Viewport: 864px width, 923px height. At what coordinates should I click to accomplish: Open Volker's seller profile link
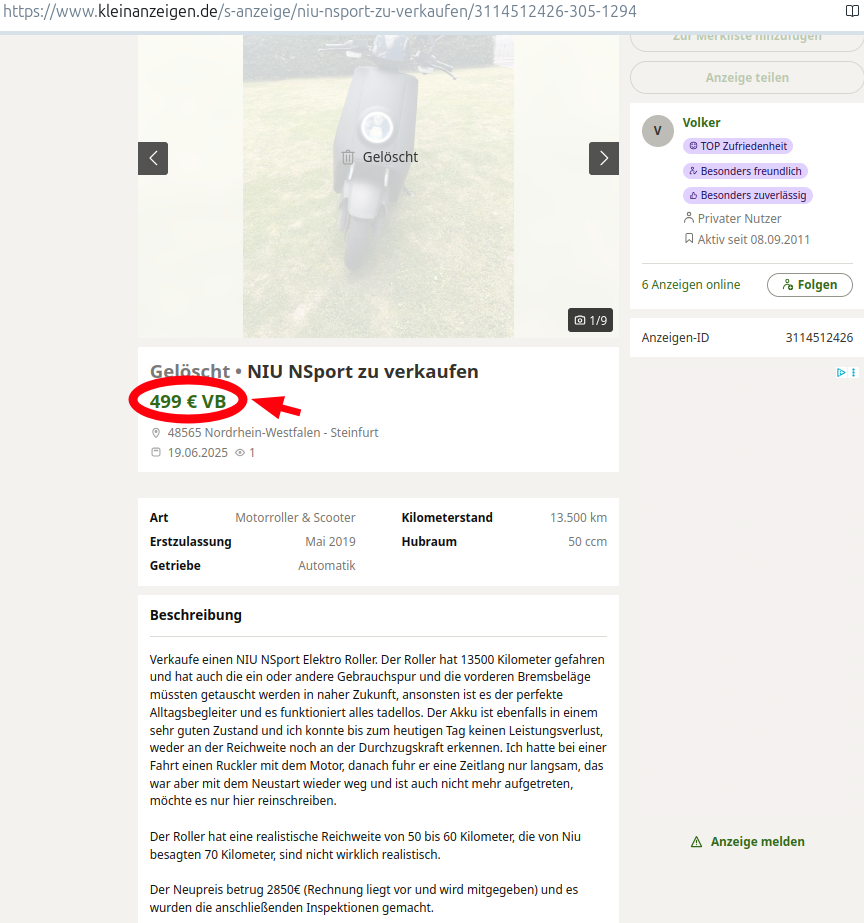click(x=701, y=122)
